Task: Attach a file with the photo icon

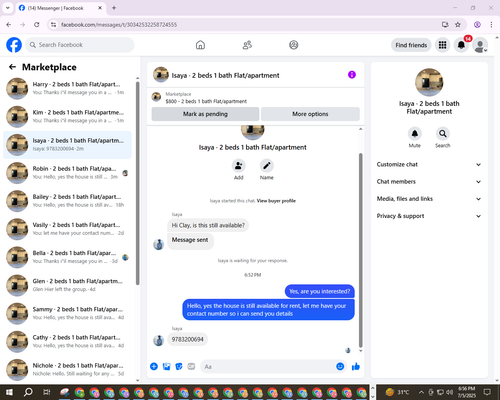Action: 166,367
